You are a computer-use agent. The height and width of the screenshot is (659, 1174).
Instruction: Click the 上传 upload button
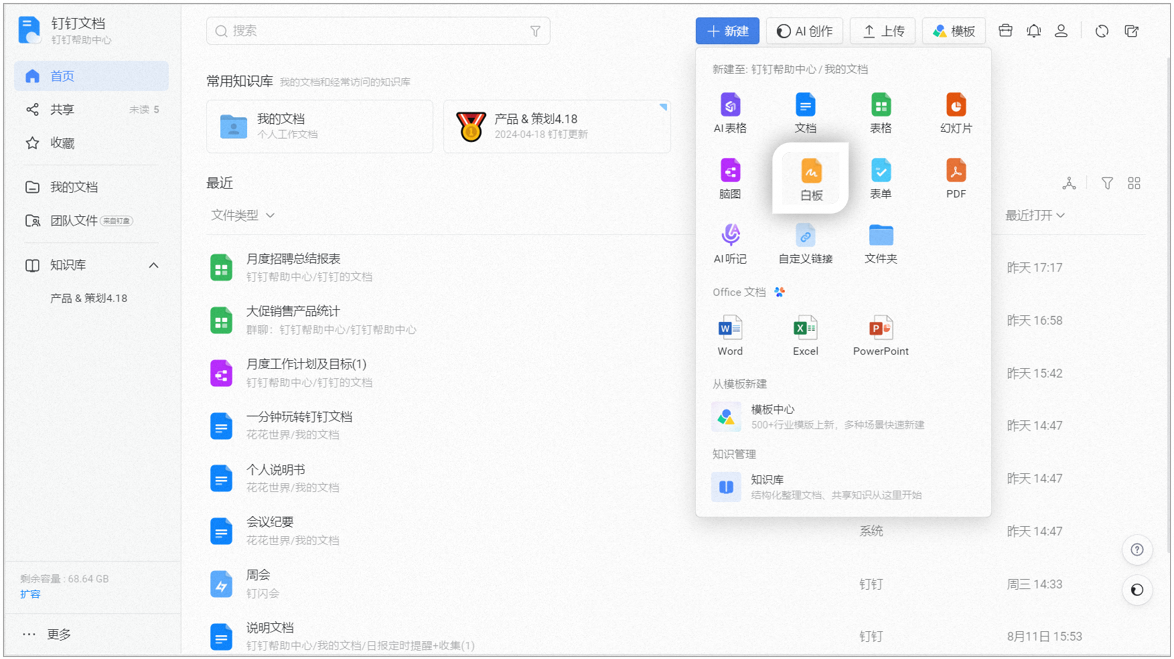(x=883, y=31)
